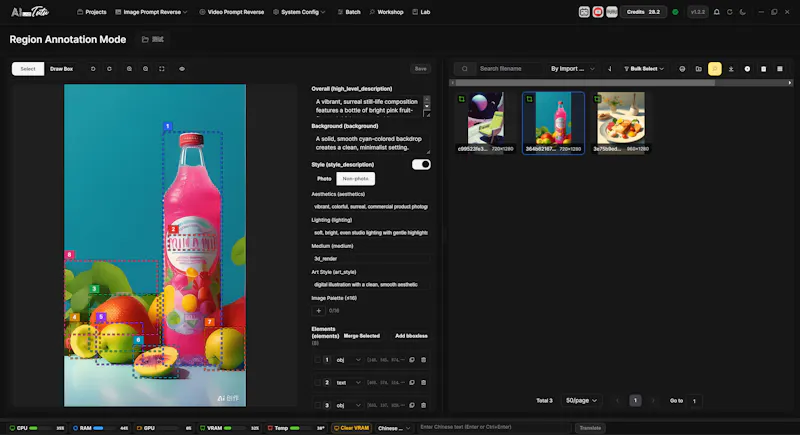Open the obj type dropdown for element 1
This screenshot has width=800, height=435.
pos(348,360)
